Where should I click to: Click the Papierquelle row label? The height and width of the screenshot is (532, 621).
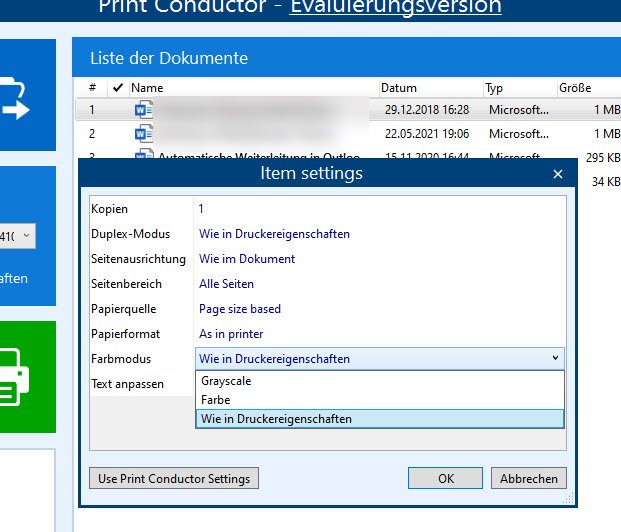pos(124,309)
